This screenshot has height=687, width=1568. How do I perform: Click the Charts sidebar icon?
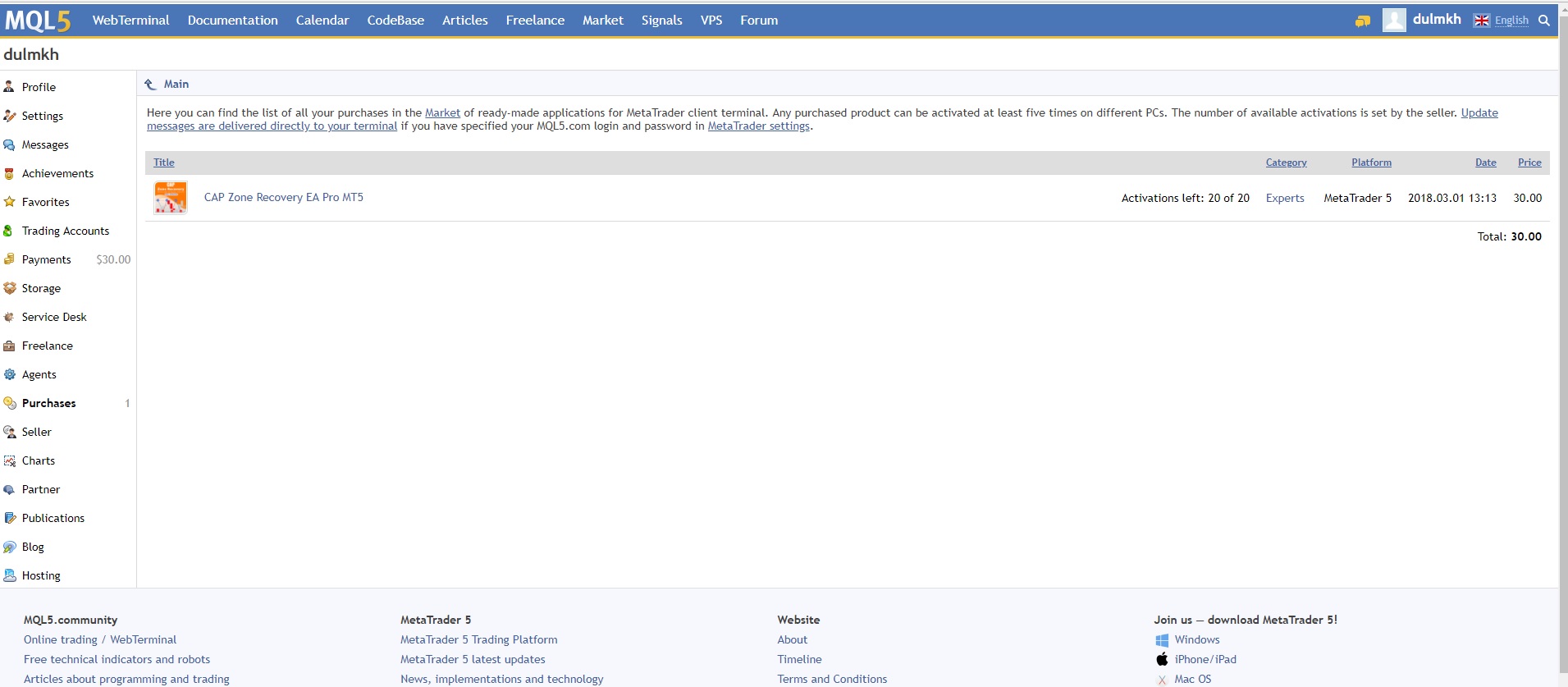pos(9,460)
